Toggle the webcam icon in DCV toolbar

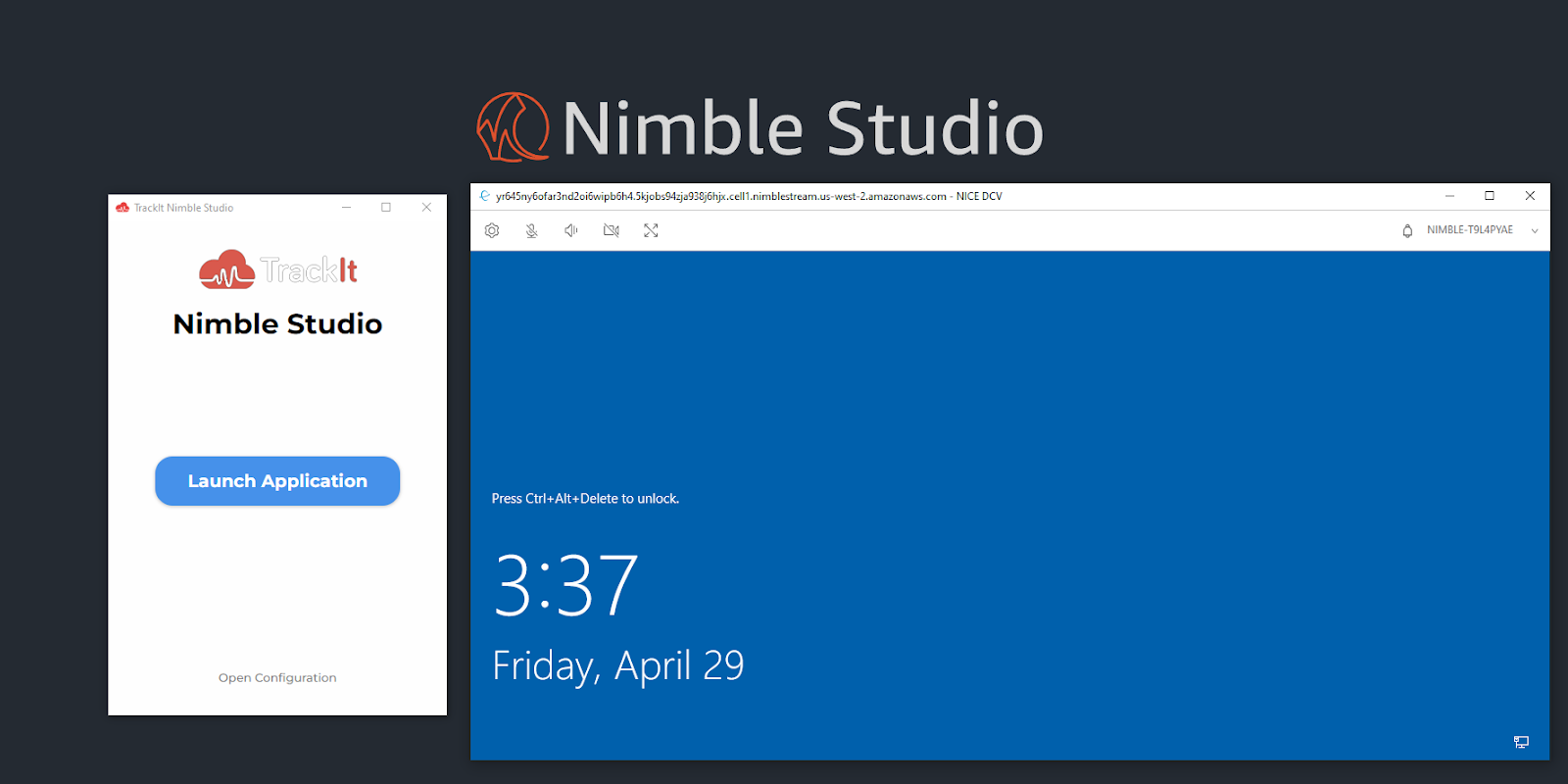[612, 230]
